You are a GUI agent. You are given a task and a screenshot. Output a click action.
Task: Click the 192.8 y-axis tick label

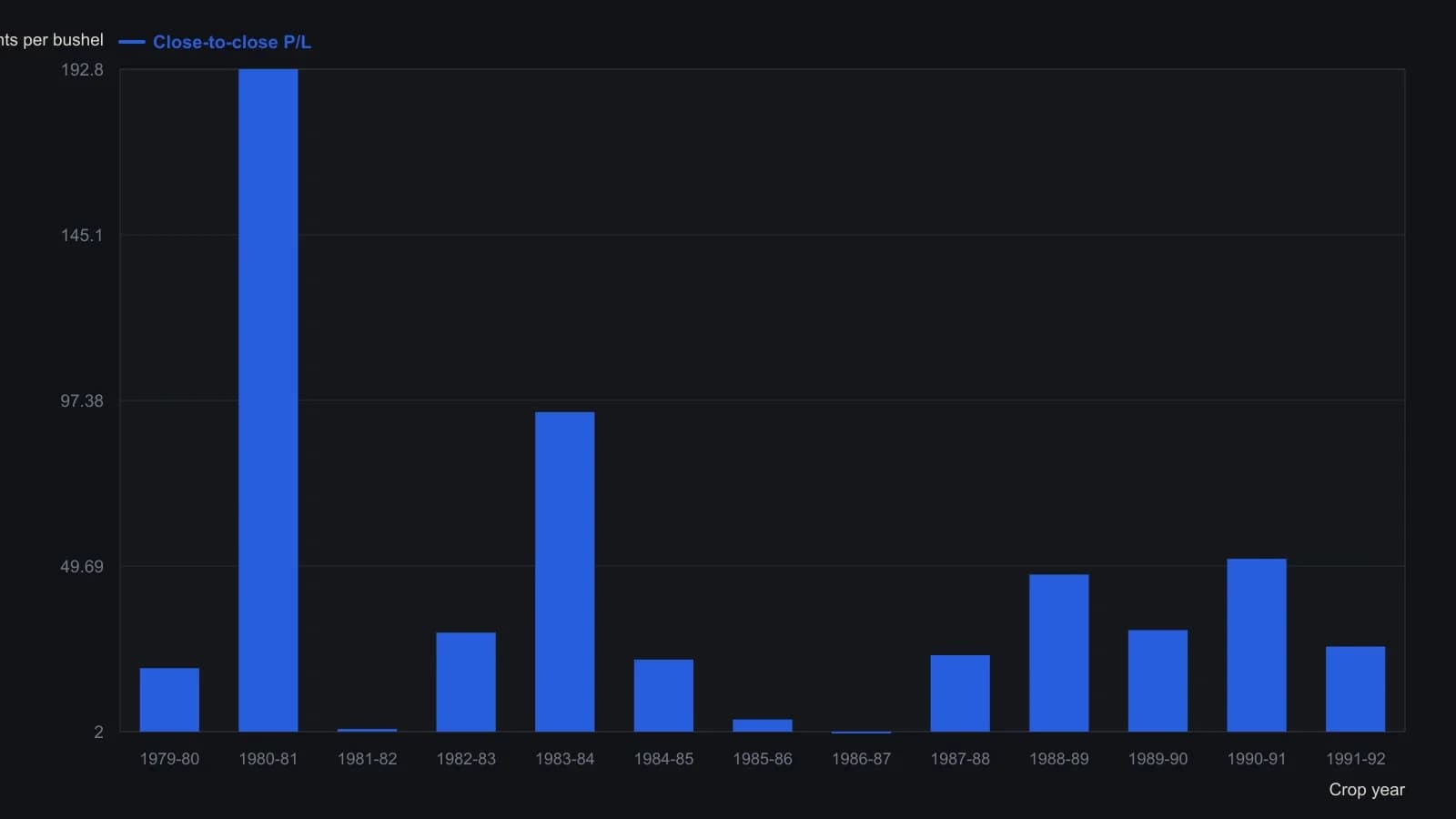(82, 70)
